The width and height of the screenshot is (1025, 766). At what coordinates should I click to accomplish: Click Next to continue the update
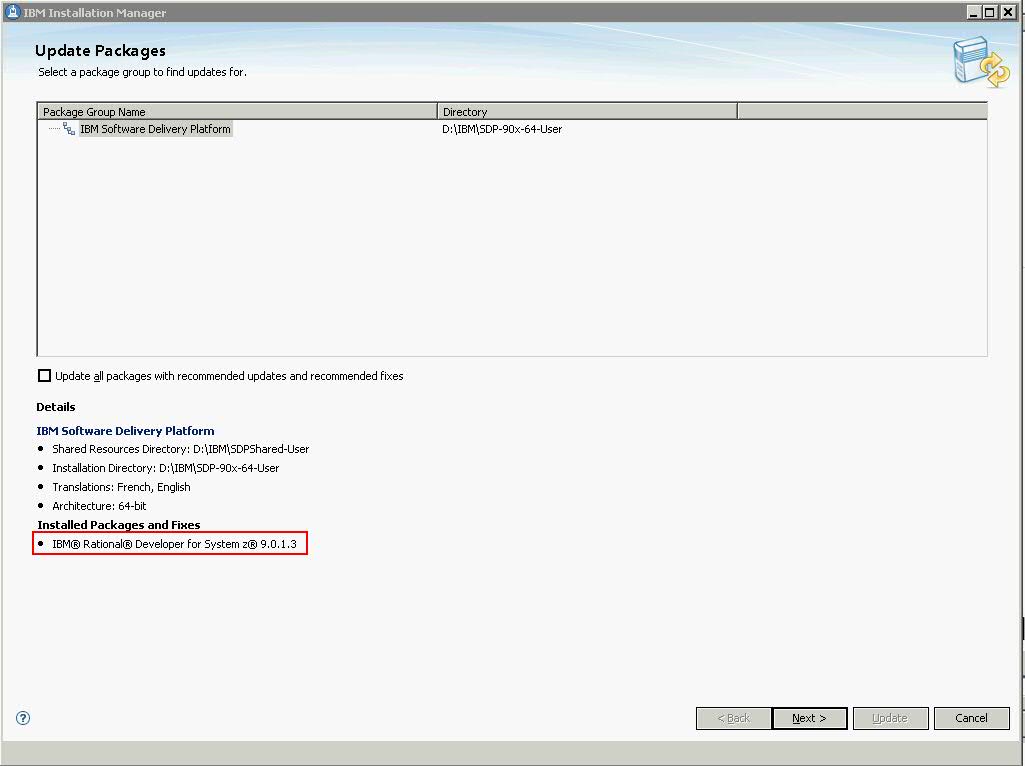[809, 718]
